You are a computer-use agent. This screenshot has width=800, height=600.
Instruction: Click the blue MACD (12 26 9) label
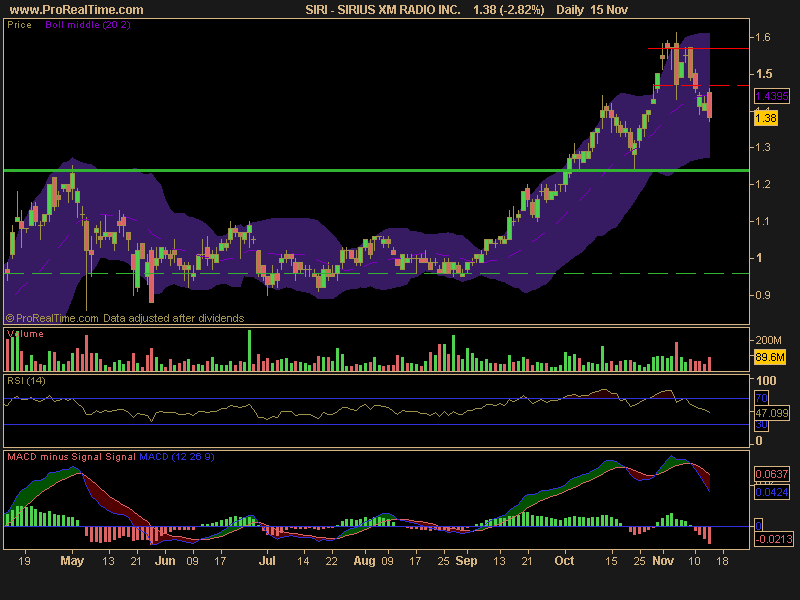[x=177, y=457]
